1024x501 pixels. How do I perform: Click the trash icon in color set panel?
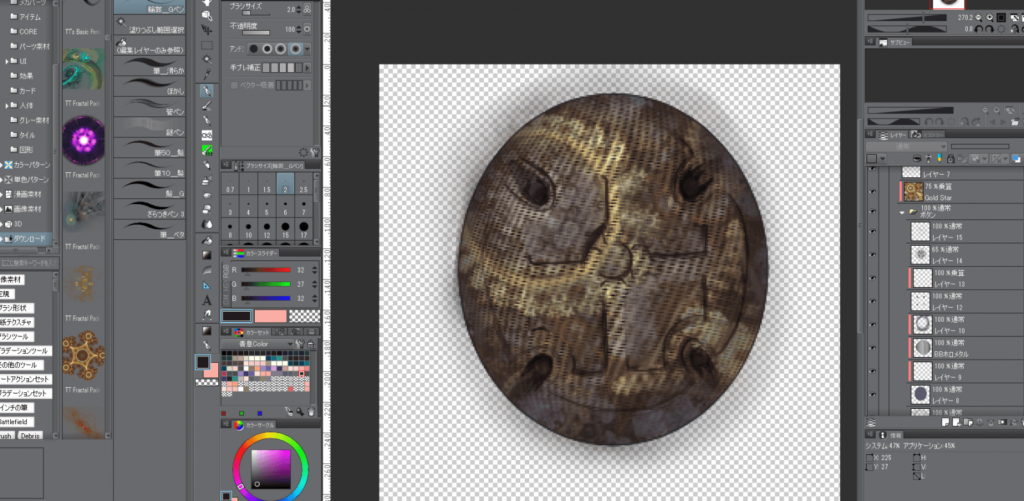tap(313, 411)
